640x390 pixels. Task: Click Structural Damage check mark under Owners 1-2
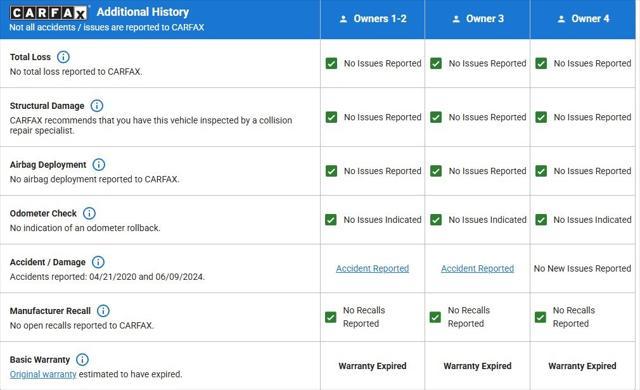coord(331,117)
